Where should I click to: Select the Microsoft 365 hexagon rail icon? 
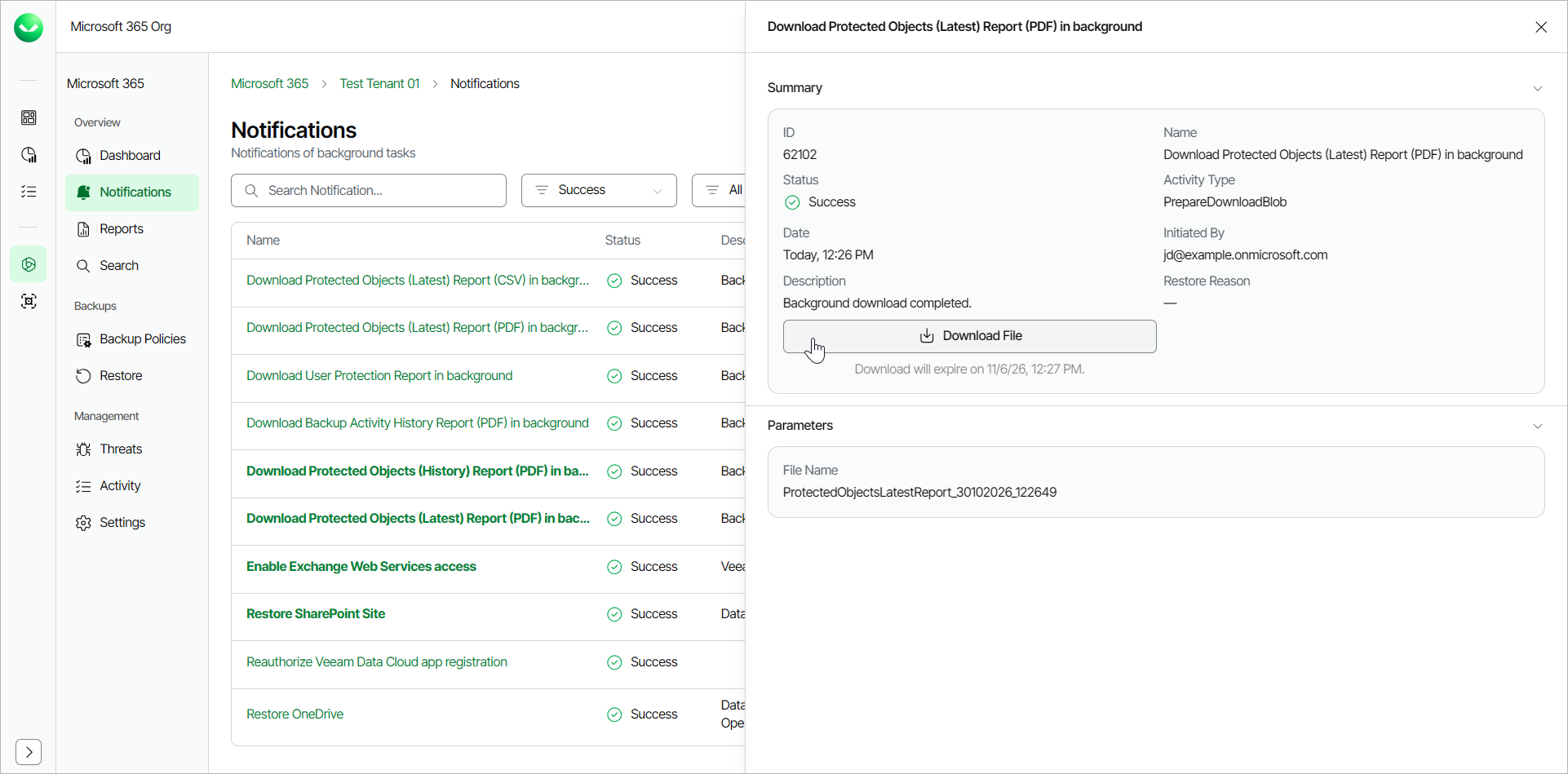(x=29, y=264)
